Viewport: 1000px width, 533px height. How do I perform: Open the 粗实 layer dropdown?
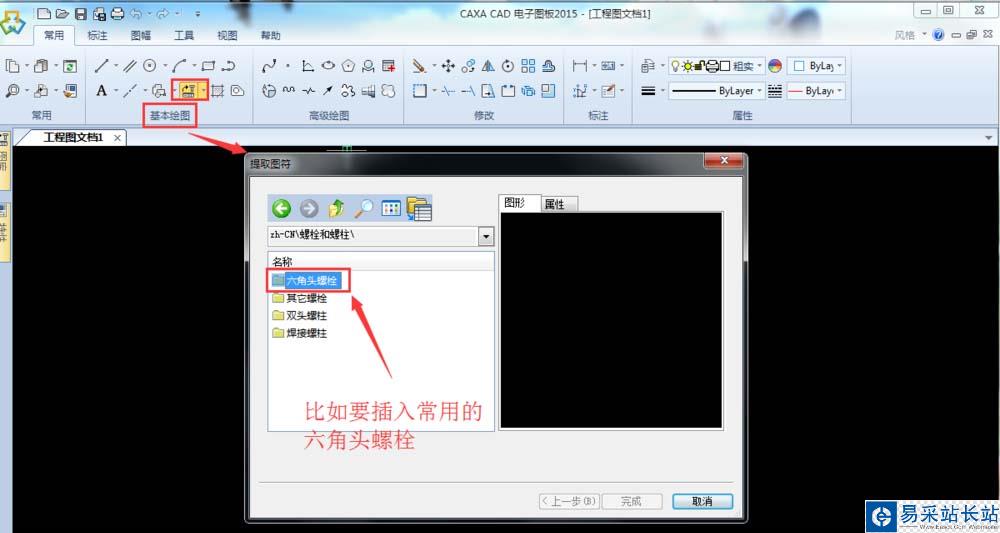point(760,66)
